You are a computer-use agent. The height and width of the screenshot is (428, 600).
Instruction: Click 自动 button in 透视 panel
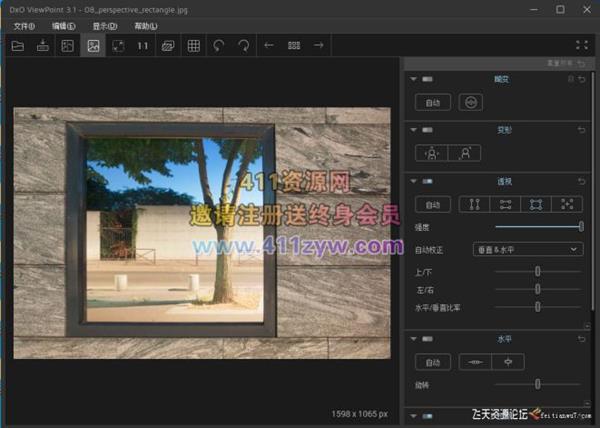tap(433, 204)
